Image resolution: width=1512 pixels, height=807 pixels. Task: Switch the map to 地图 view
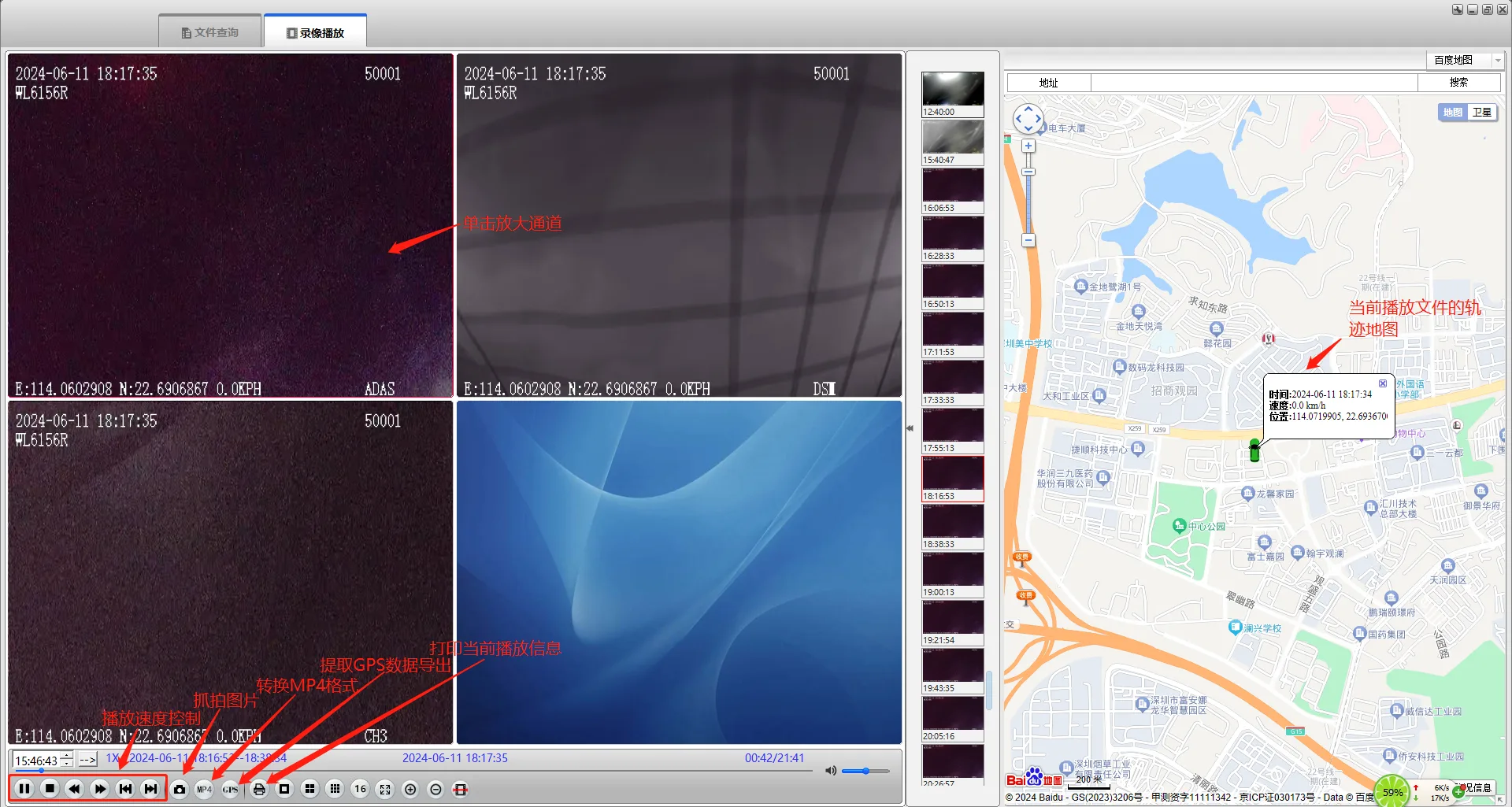point(1453,113)
